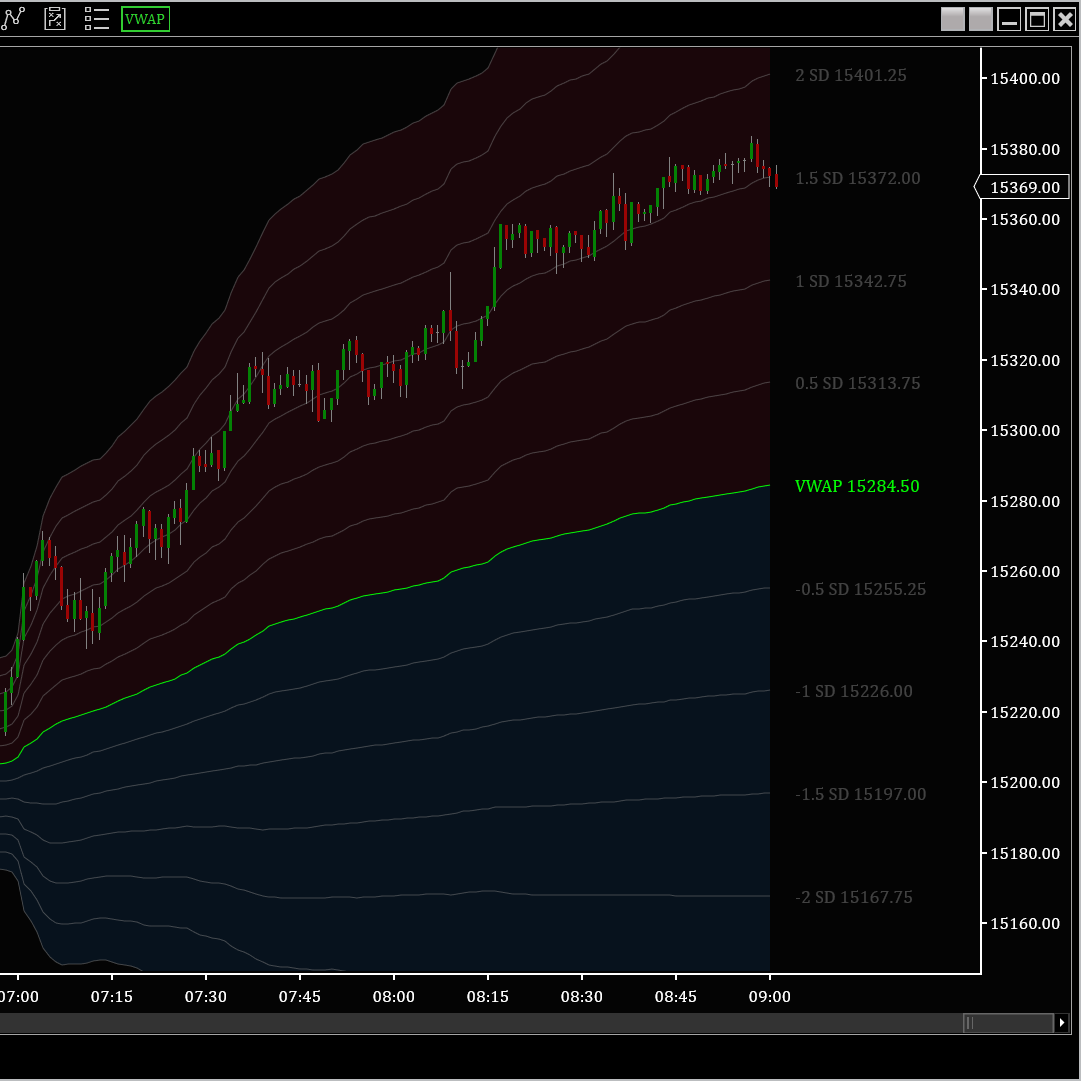Click the 1.5 SD 15372.00 band label

point(857,178)
